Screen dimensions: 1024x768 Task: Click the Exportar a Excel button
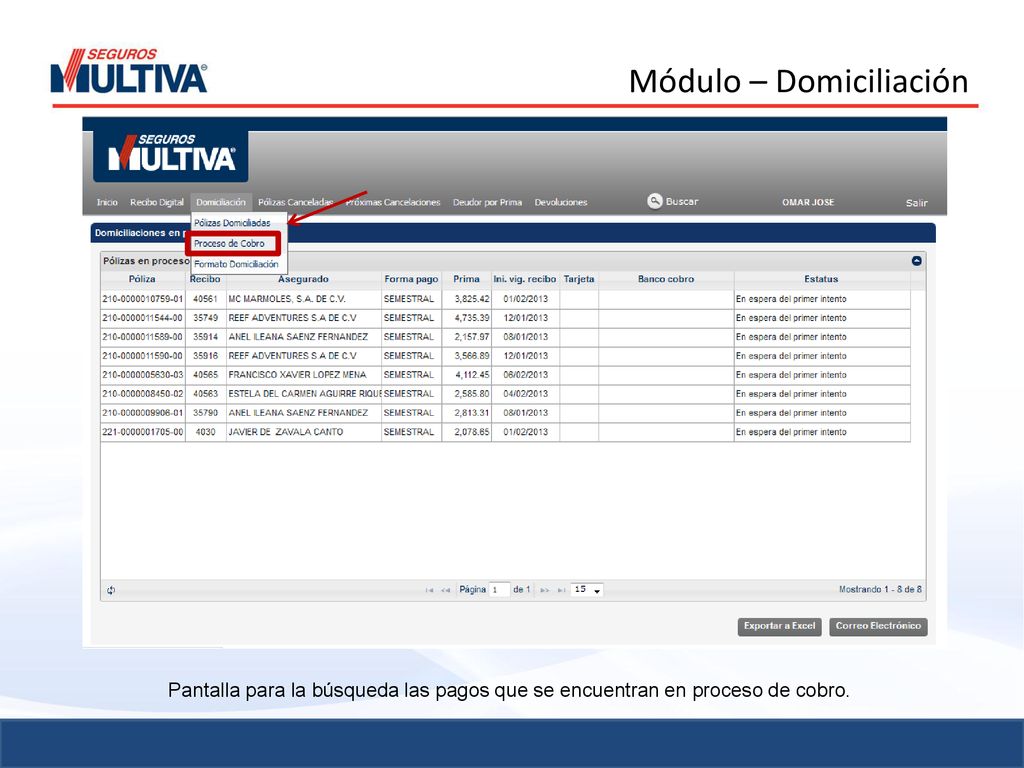click(x=779, y=626)
